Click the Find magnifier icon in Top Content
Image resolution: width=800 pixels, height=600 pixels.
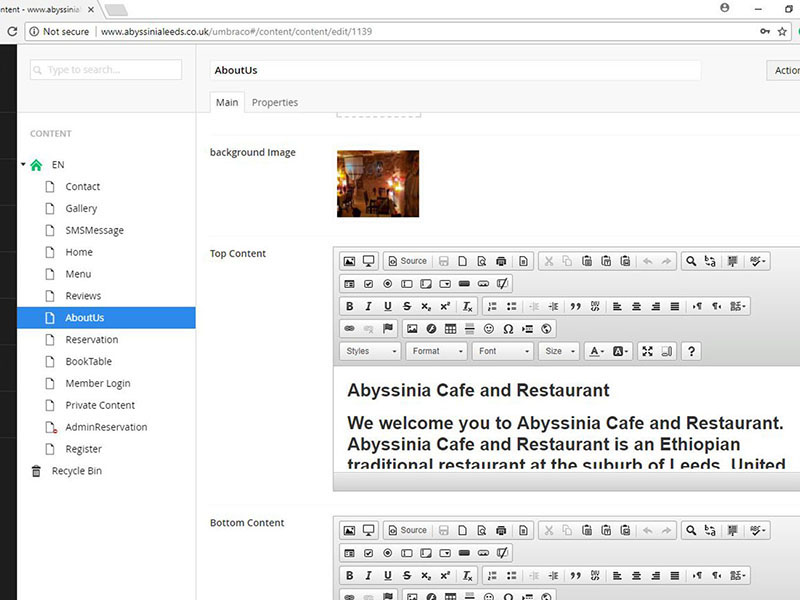(x=690, y=261)
